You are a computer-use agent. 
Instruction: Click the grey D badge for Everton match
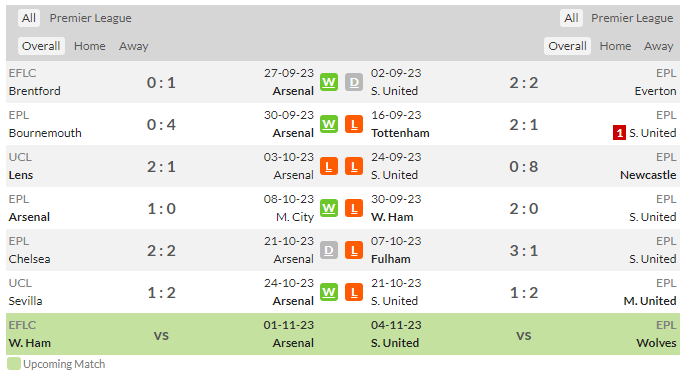tap(354, 82)
